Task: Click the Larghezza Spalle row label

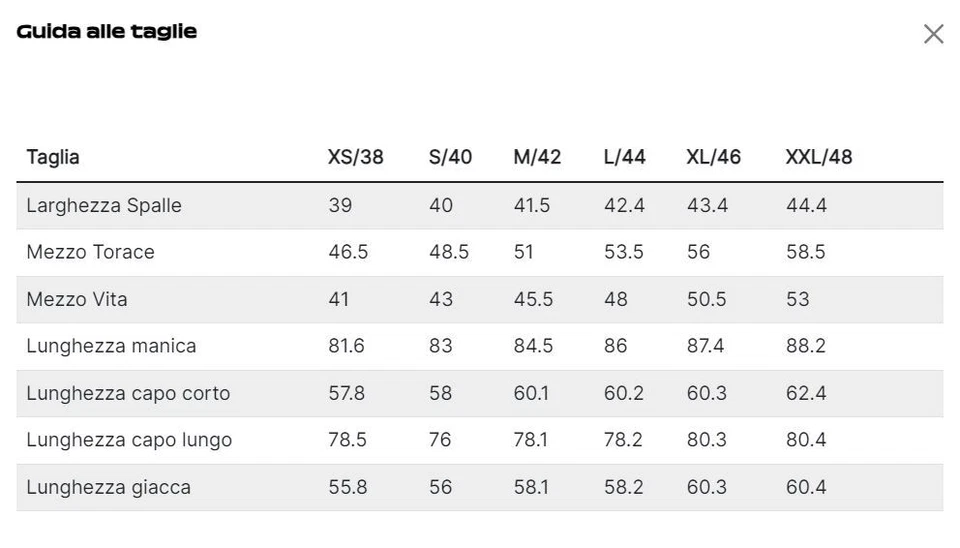Action: point(104,205)
